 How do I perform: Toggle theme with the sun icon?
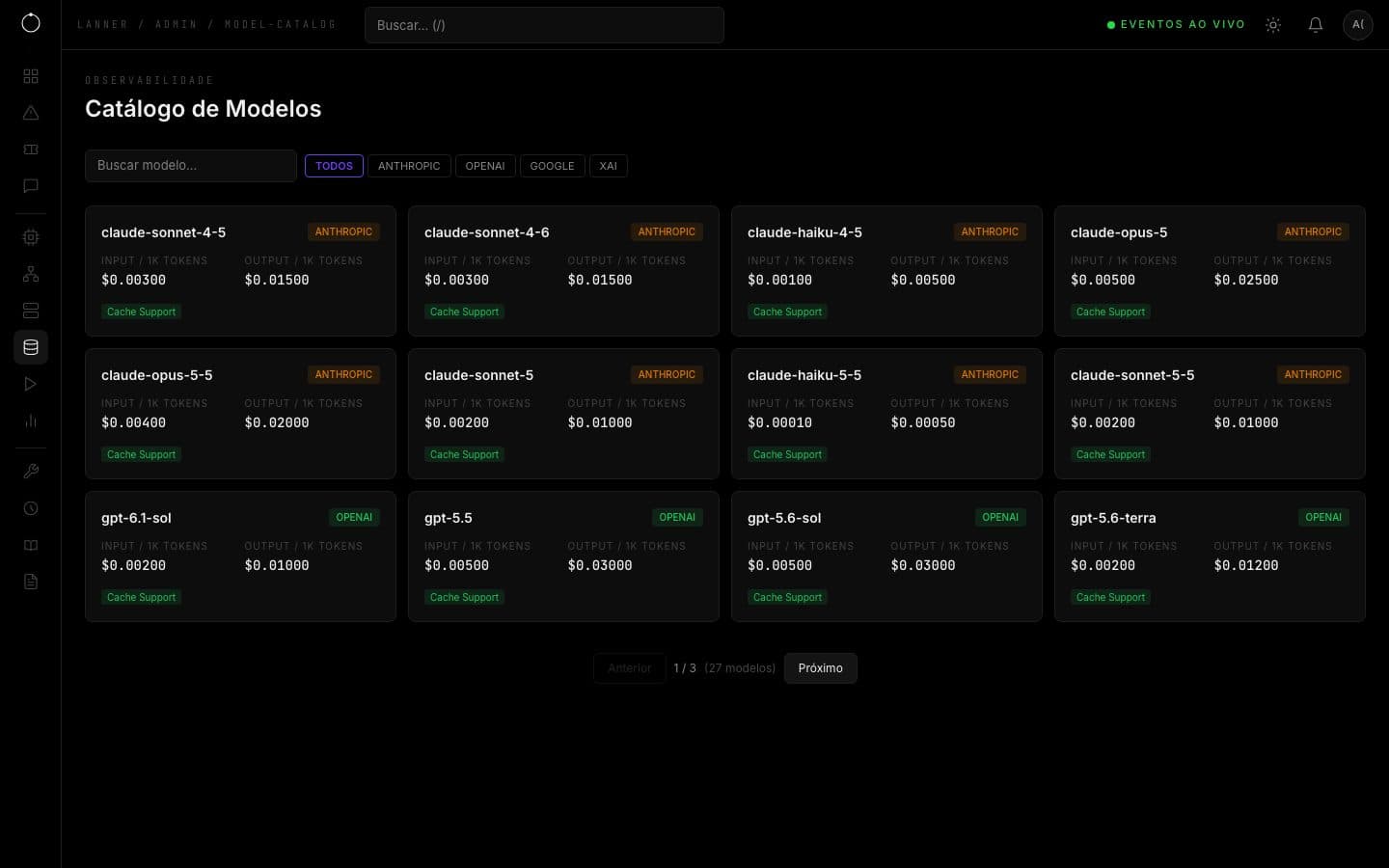click(1273, 25)
